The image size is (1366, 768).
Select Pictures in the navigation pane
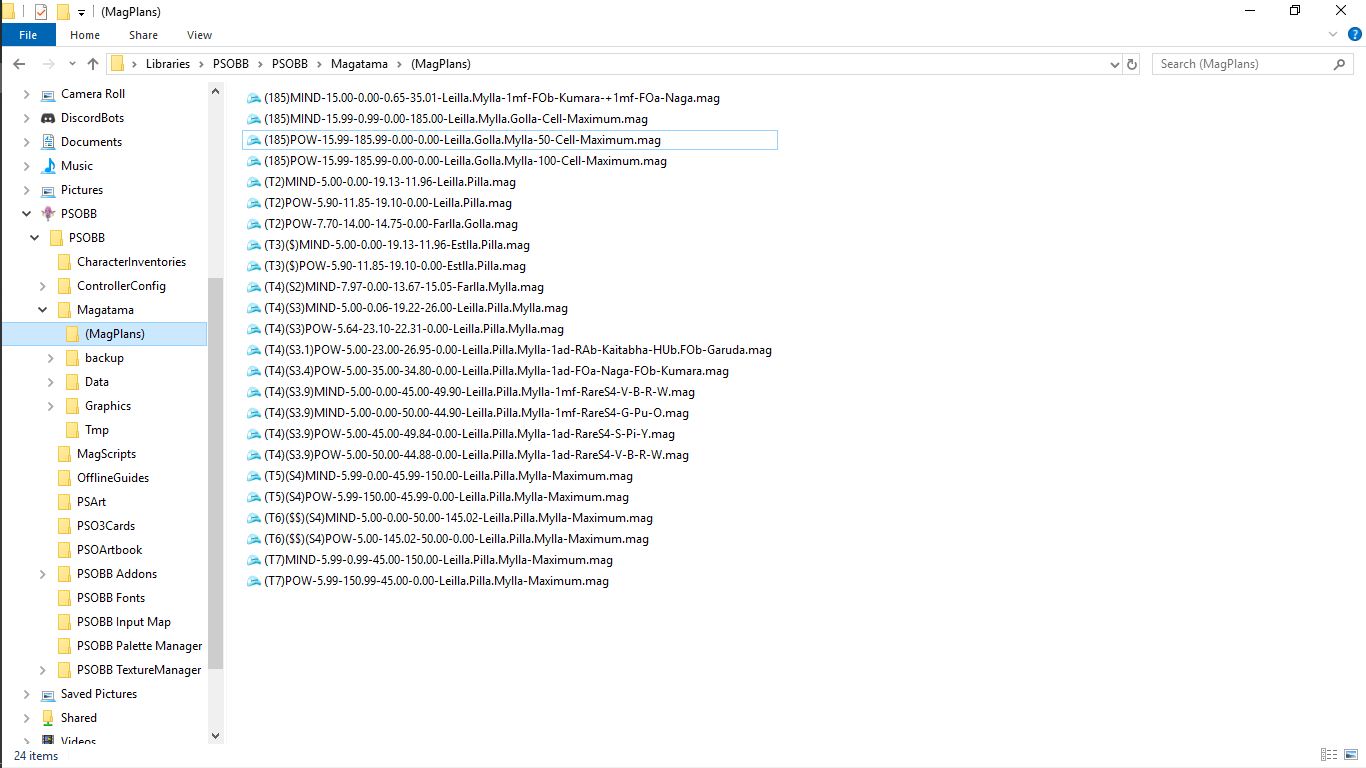click(x=82, y=190)
